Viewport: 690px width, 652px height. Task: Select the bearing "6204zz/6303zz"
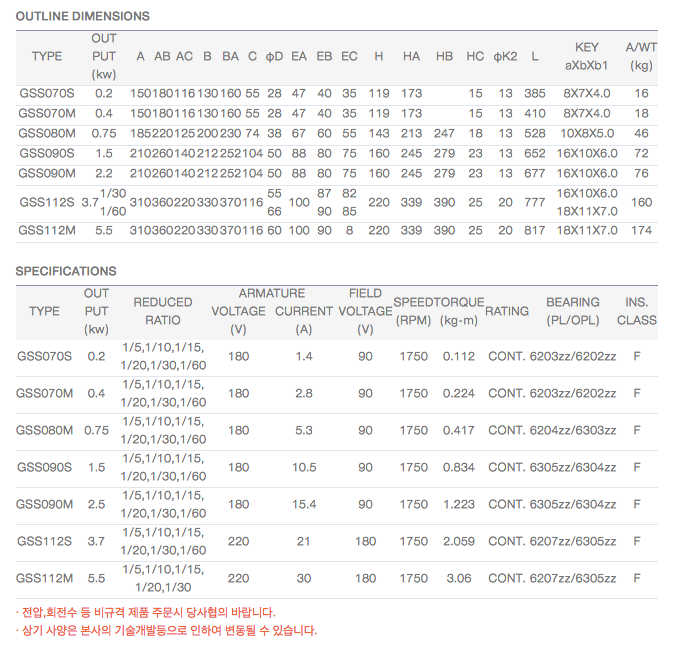coord(573,430)
